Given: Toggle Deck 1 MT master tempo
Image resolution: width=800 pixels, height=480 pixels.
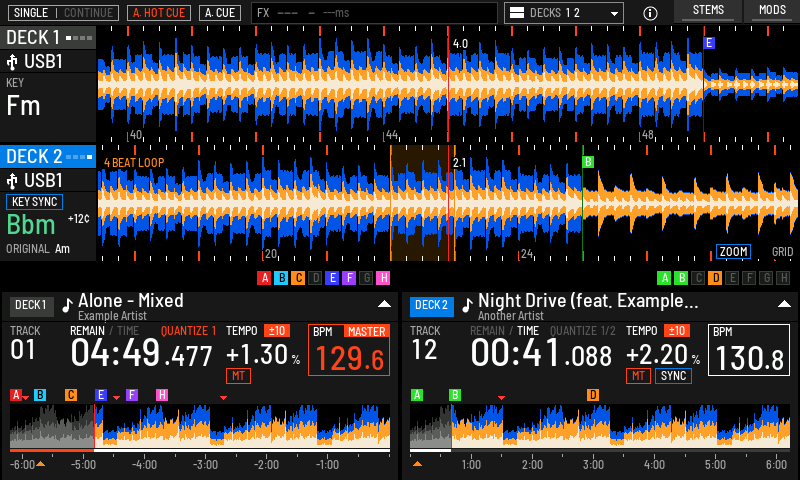Looking at the screenshot, I should click(x=238, y=376).
